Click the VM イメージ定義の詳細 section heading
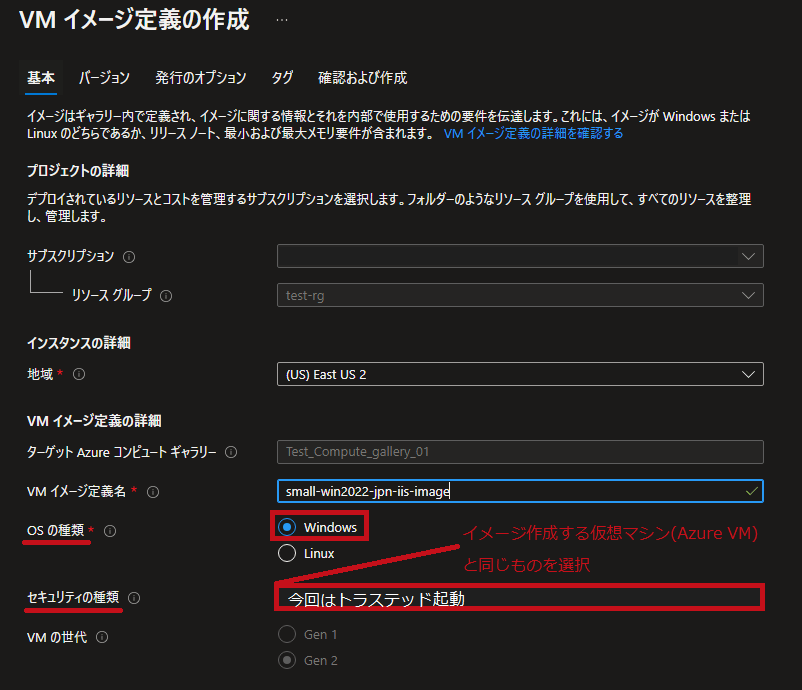 (x=94, y=421)
